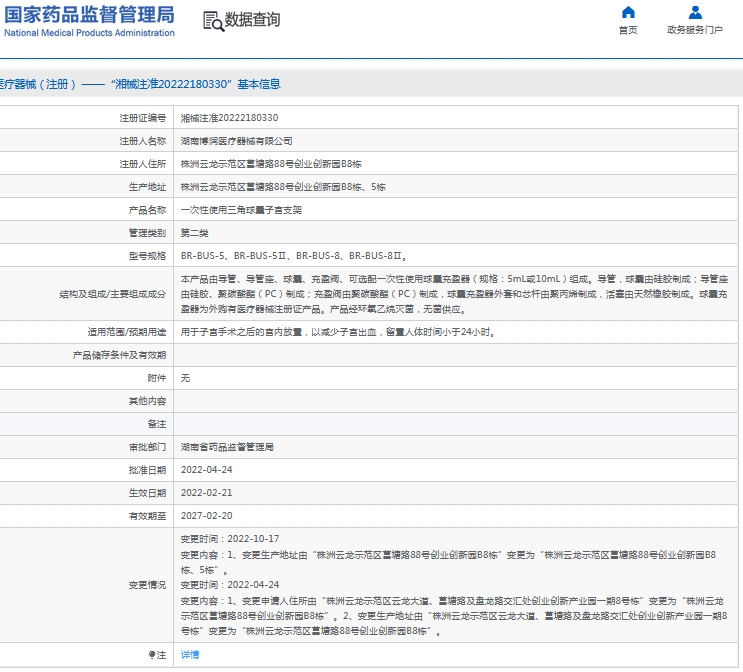This screenshot has height=672, width=743.
Task: Click the 适用范围 intended use value
Action: (338, 332)
